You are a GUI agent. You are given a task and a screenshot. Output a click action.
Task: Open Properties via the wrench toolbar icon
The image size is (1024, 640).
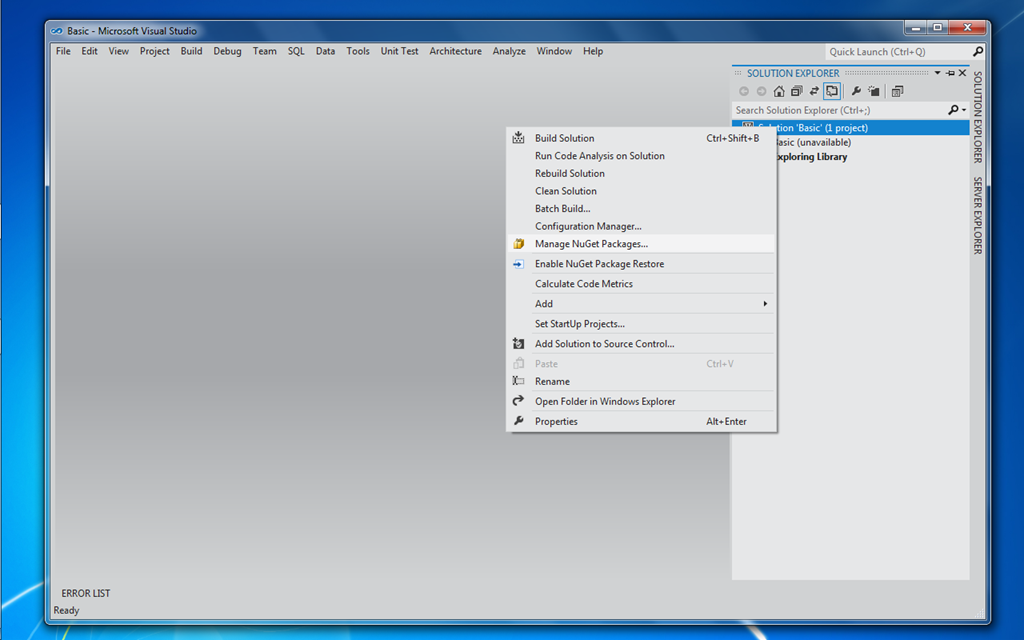coord(856,91)
